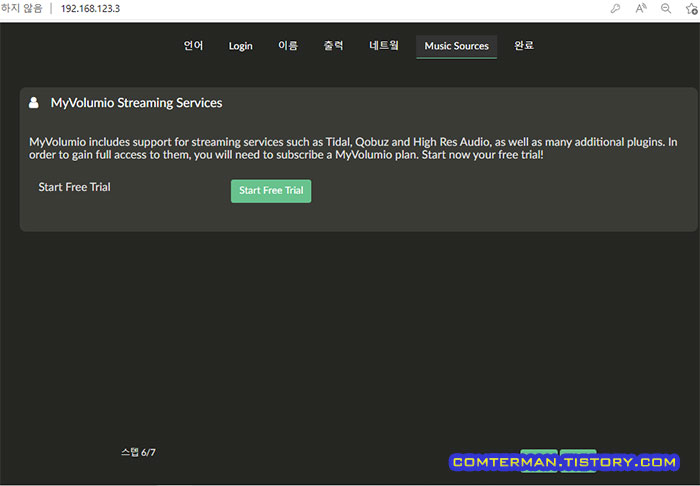Click the user icon beside MyVolumio Streaming Services

click(33, 103)
